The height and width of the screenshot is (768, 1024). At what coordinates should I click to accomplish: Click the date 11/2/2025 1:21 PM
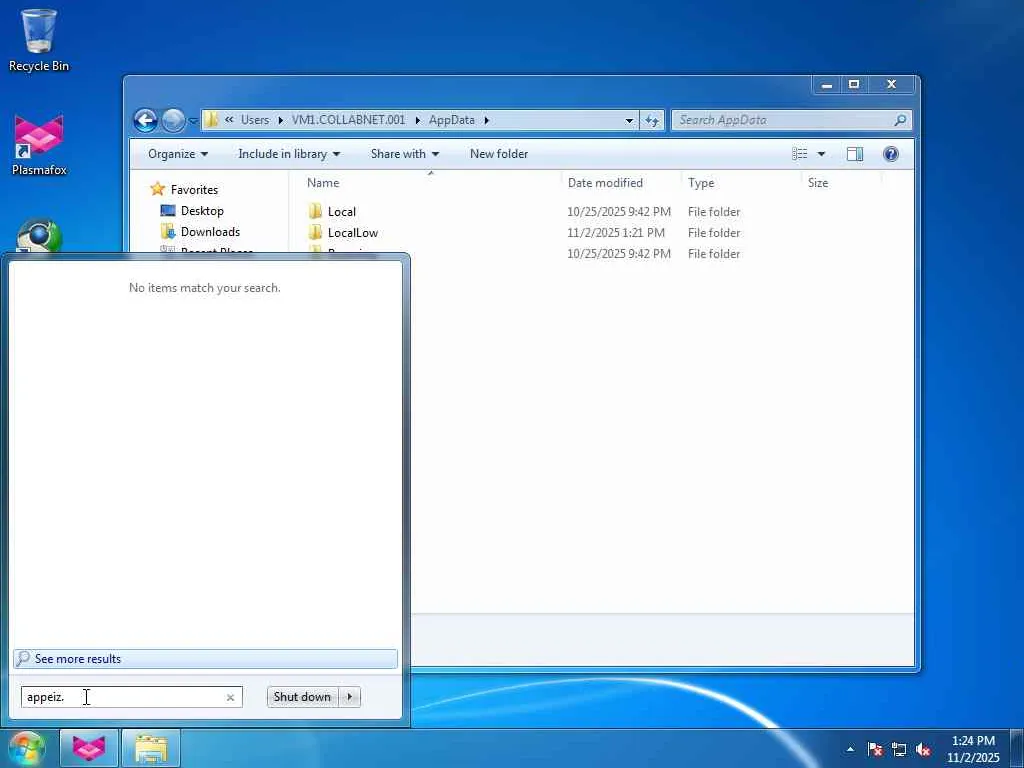[x=616, y=232]
